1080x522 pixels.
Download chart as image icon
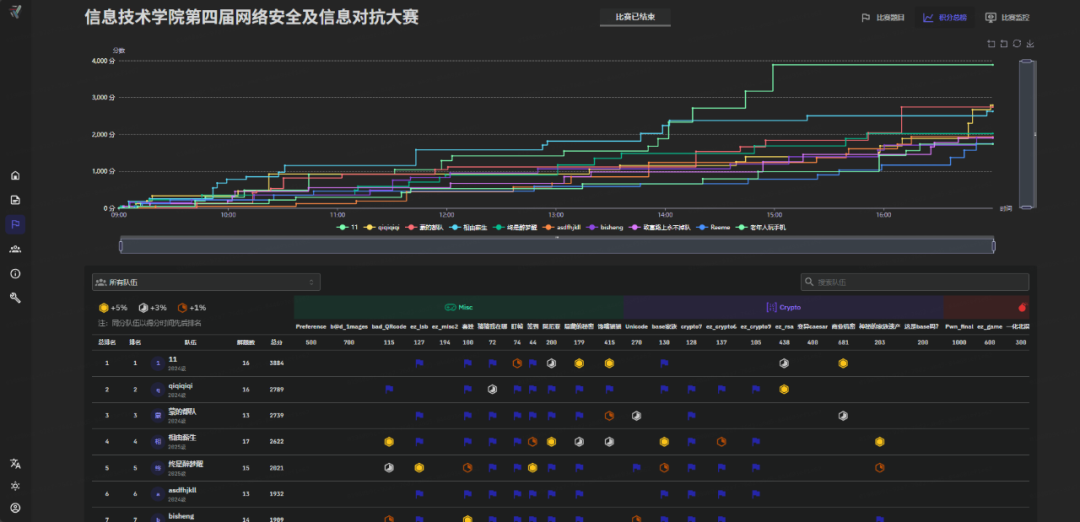(x=1030, y=44)
